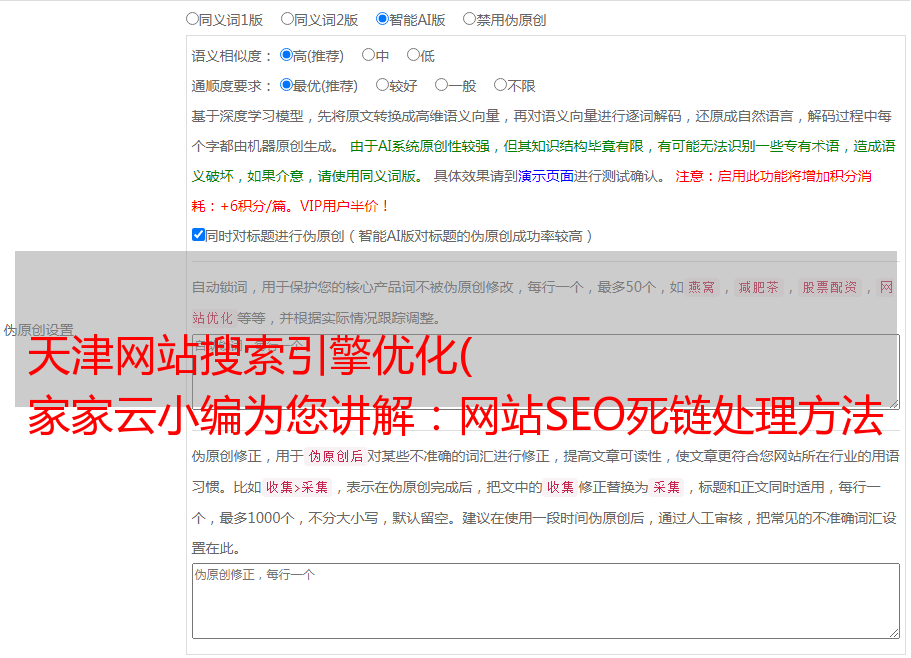911x658 pixels.
Task: Click the 伪原创设置 label
Action: coord(38,330)
